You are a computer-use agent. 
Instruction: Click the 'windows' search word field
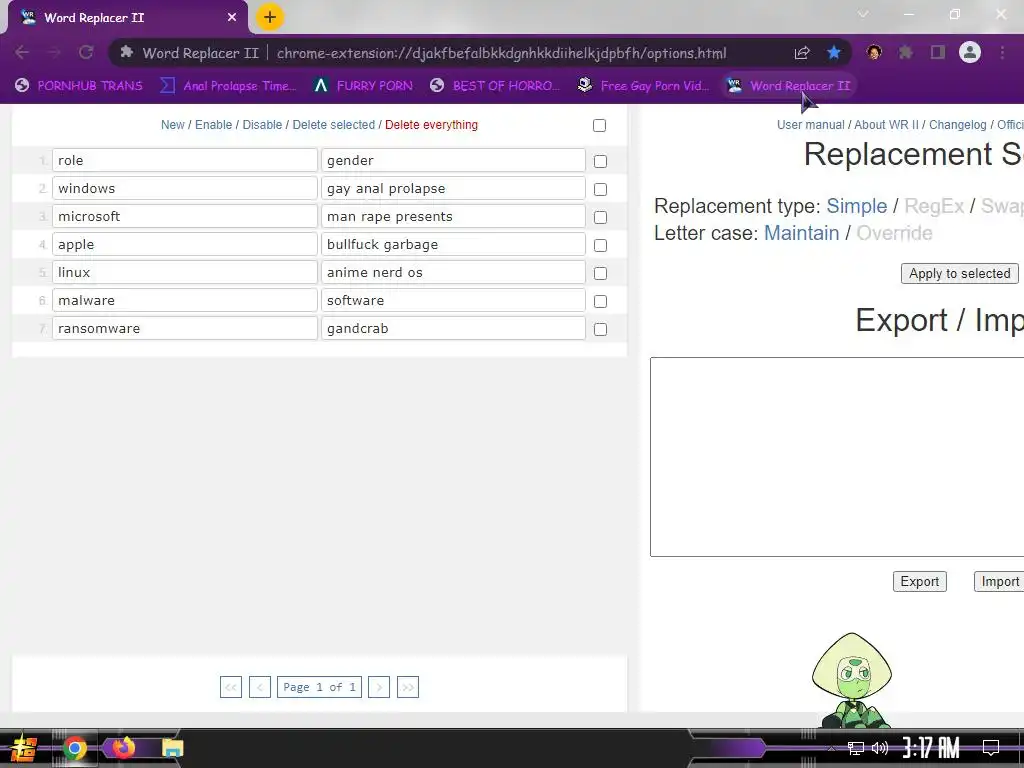[185, 188]
